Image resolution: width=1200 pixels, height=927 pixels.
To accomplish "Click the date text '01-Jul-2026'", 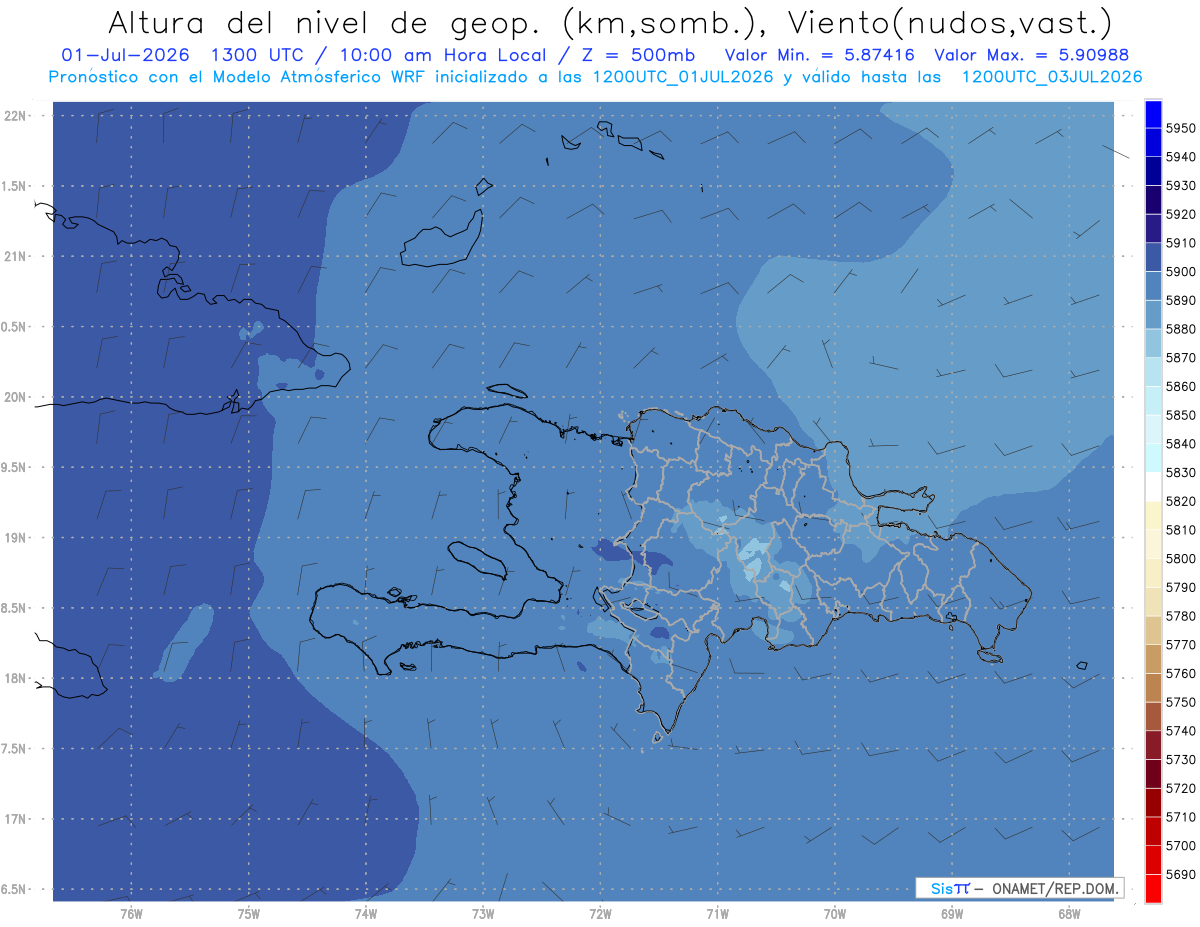I will tap(126, 56).
